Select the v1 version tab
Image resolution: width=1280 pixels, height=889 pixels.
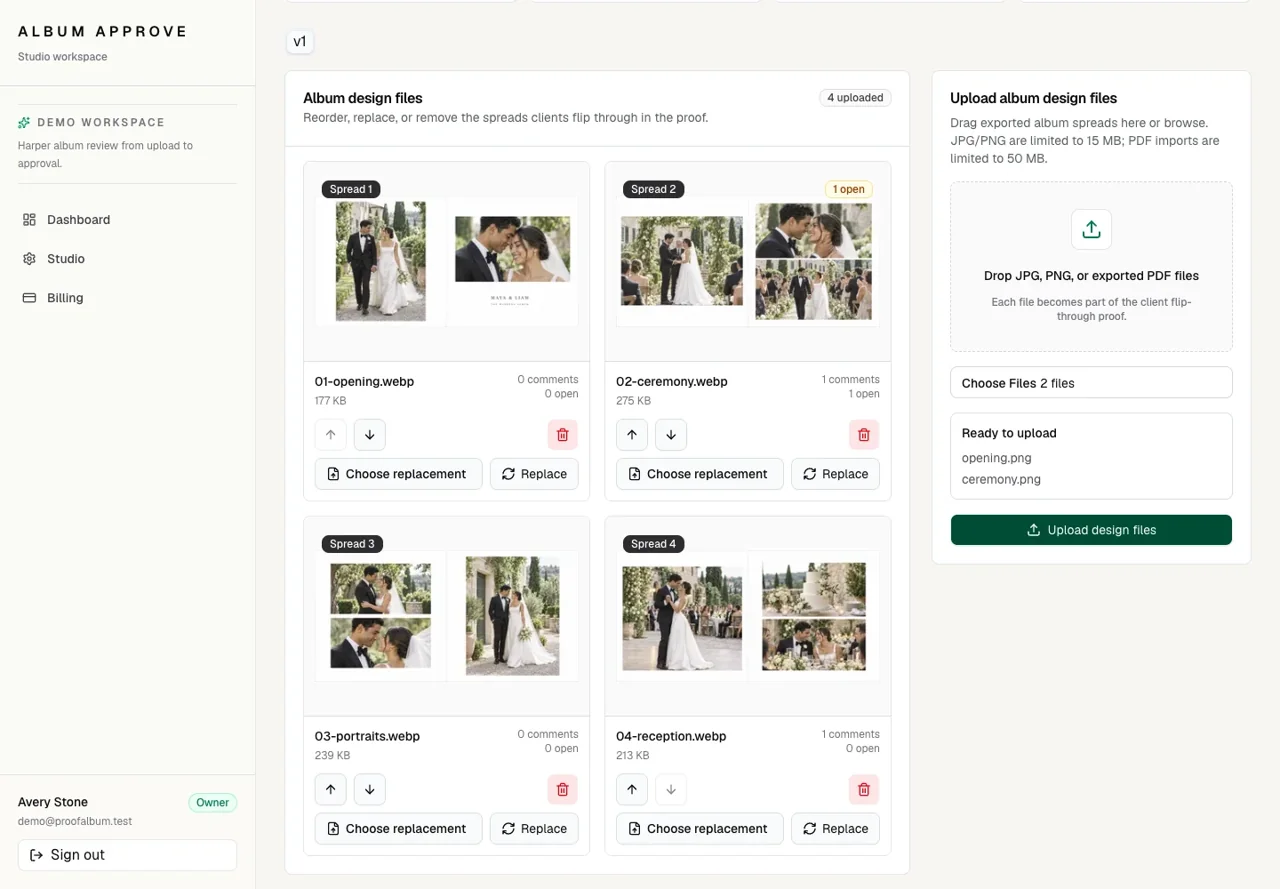coord(300,42)
